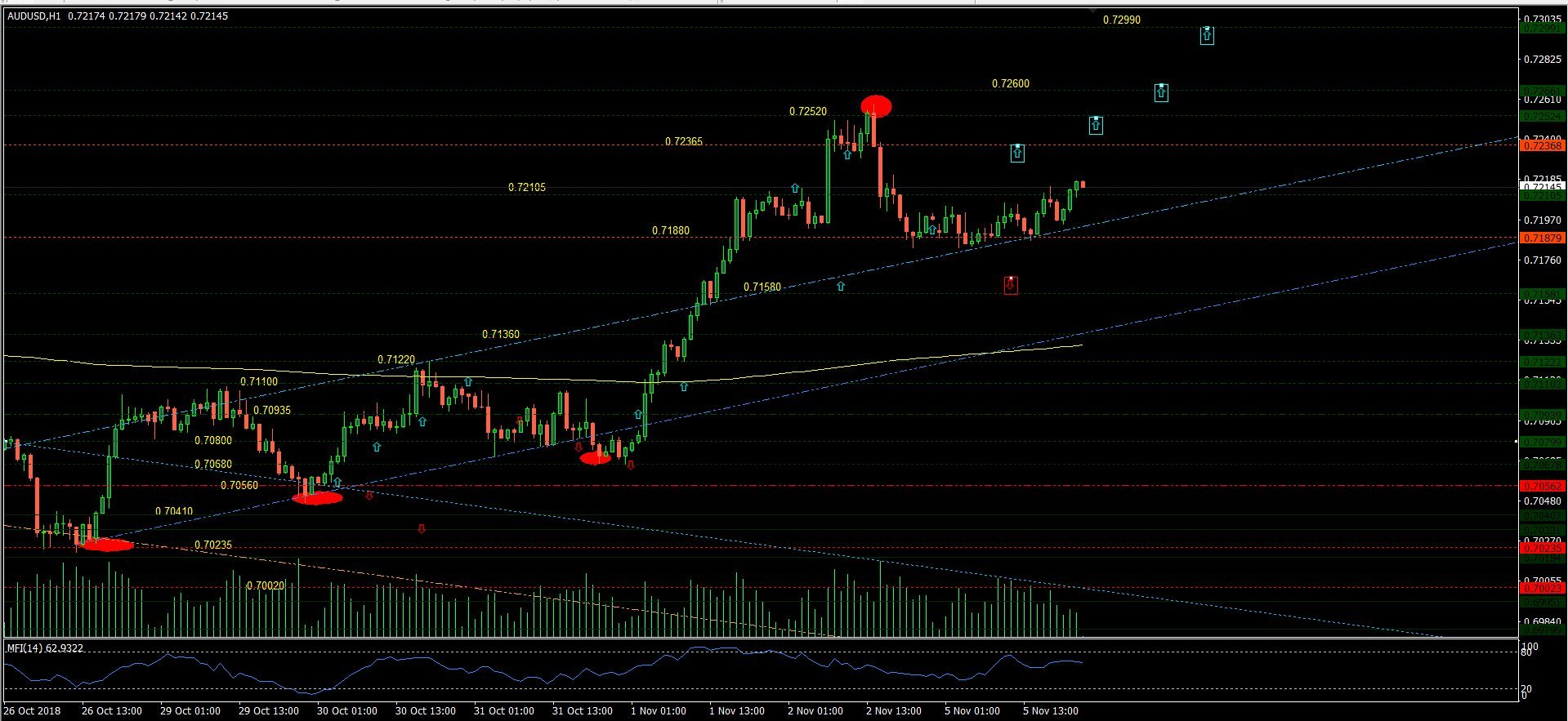Click the AUDUSD,H1 symbol label
The height and width of the screenshot is (721, 1568).
(x=34, y=16)
